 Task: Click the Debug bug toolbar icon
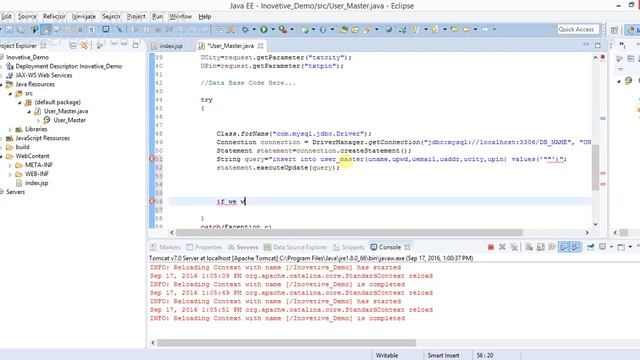245,29
